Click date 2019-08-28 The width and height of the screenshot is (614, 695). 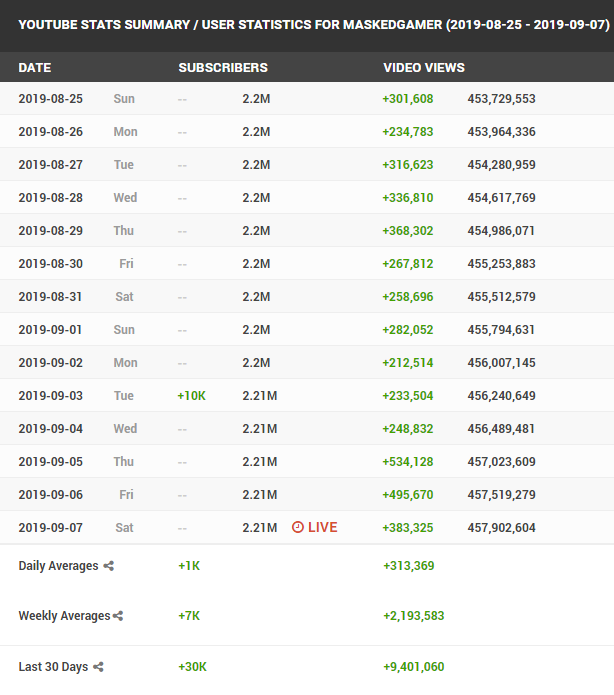pos(51,198)
